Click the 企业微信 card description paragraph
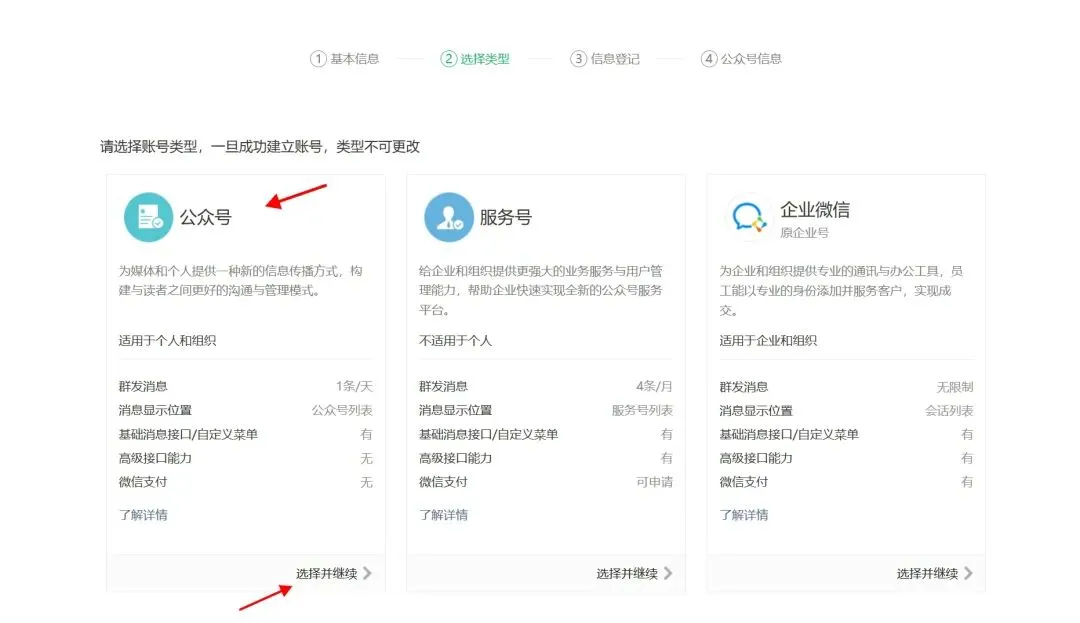The image size is (1080, 623). pyautogui.click(x=841, y=290)
